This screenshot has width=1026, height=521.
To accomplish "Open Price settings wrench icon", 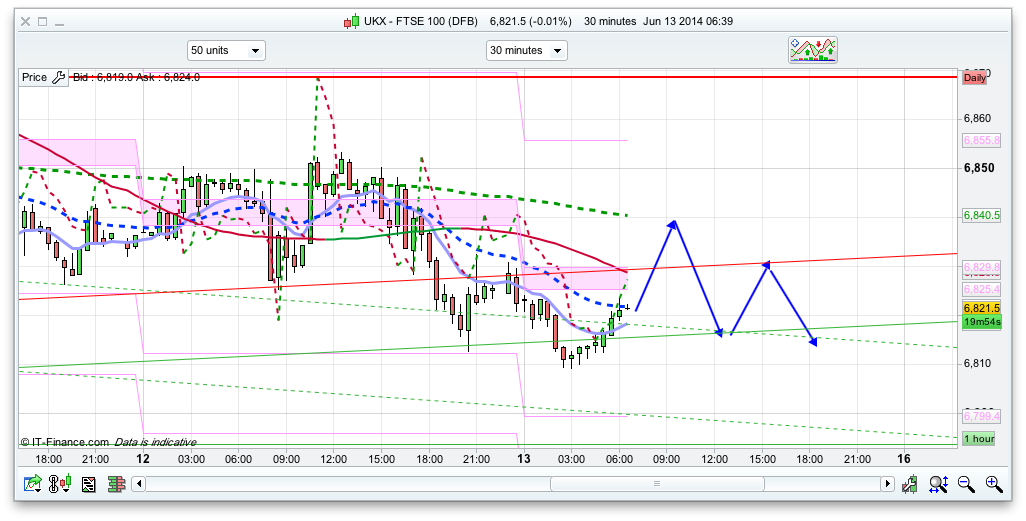I will [x=58, y=77].
